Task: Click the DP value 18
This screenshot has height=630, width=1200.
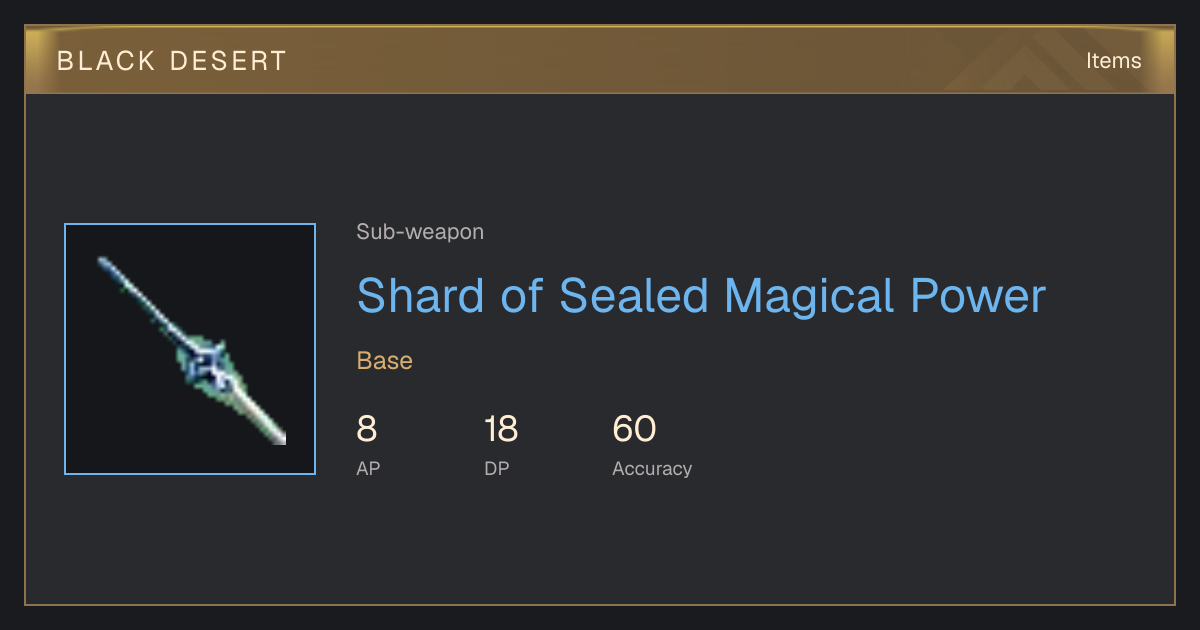Action: [501, 429]
